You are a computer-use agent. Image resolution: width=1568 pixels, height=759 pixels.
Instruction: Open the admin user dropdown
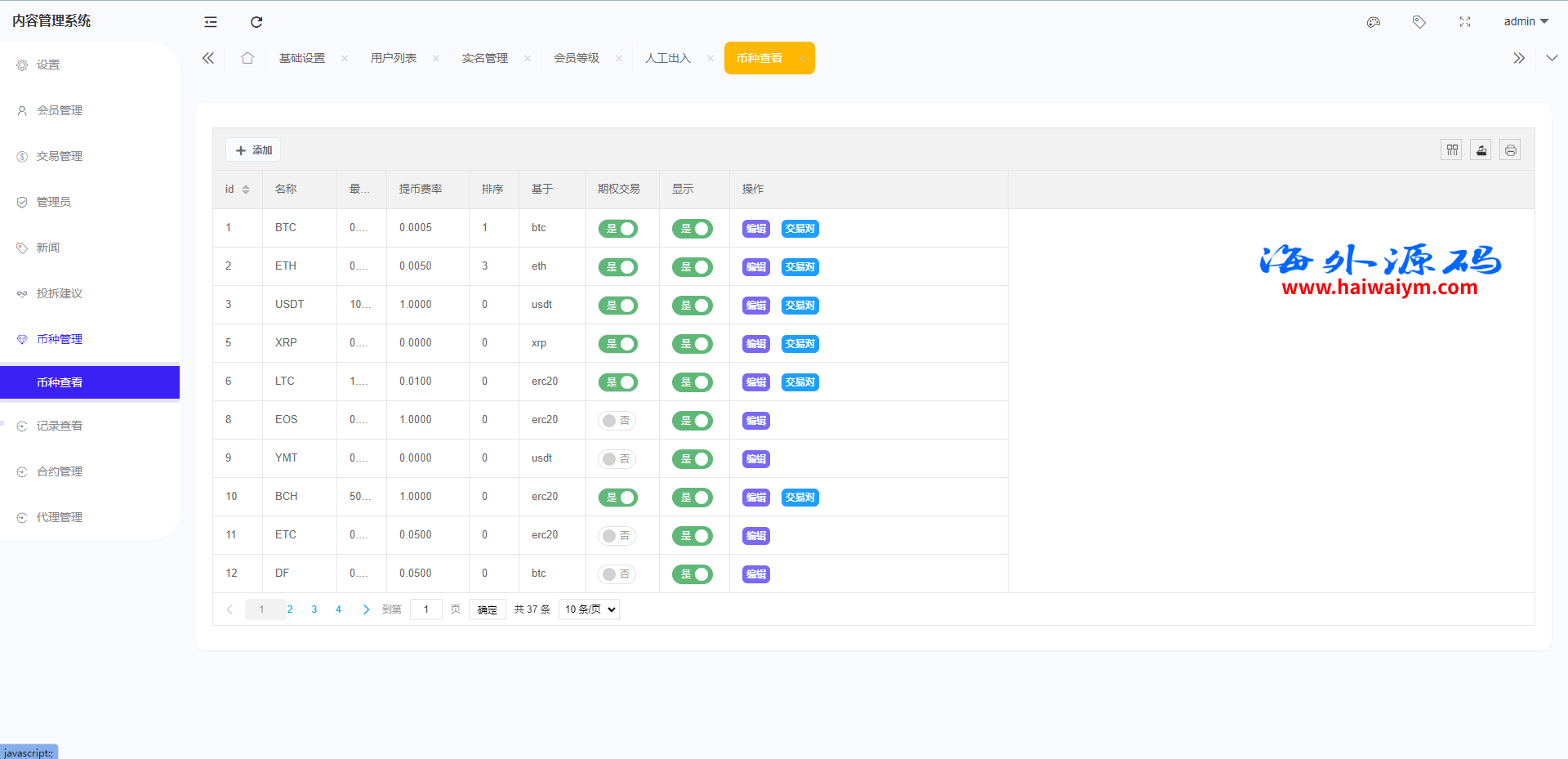pos(1526,22)
